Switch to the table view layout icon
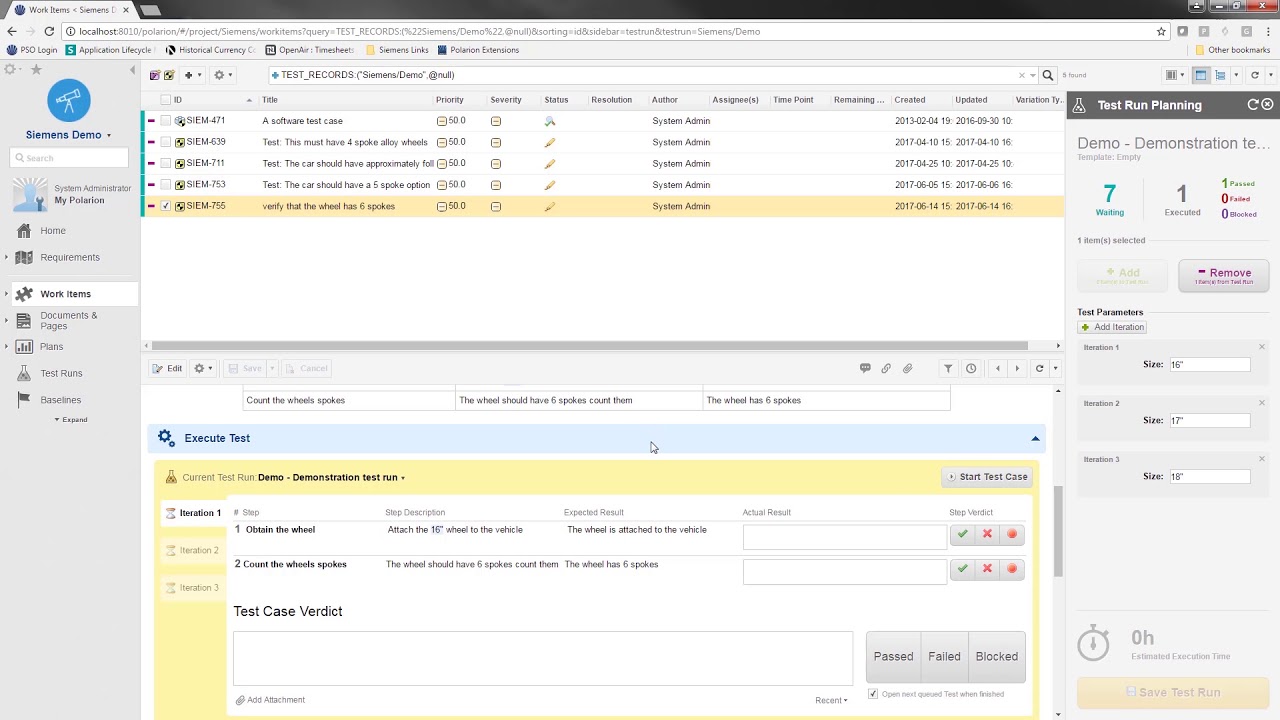The width and height of the screenshot is (1280, 720). [x=1201, y=75]
